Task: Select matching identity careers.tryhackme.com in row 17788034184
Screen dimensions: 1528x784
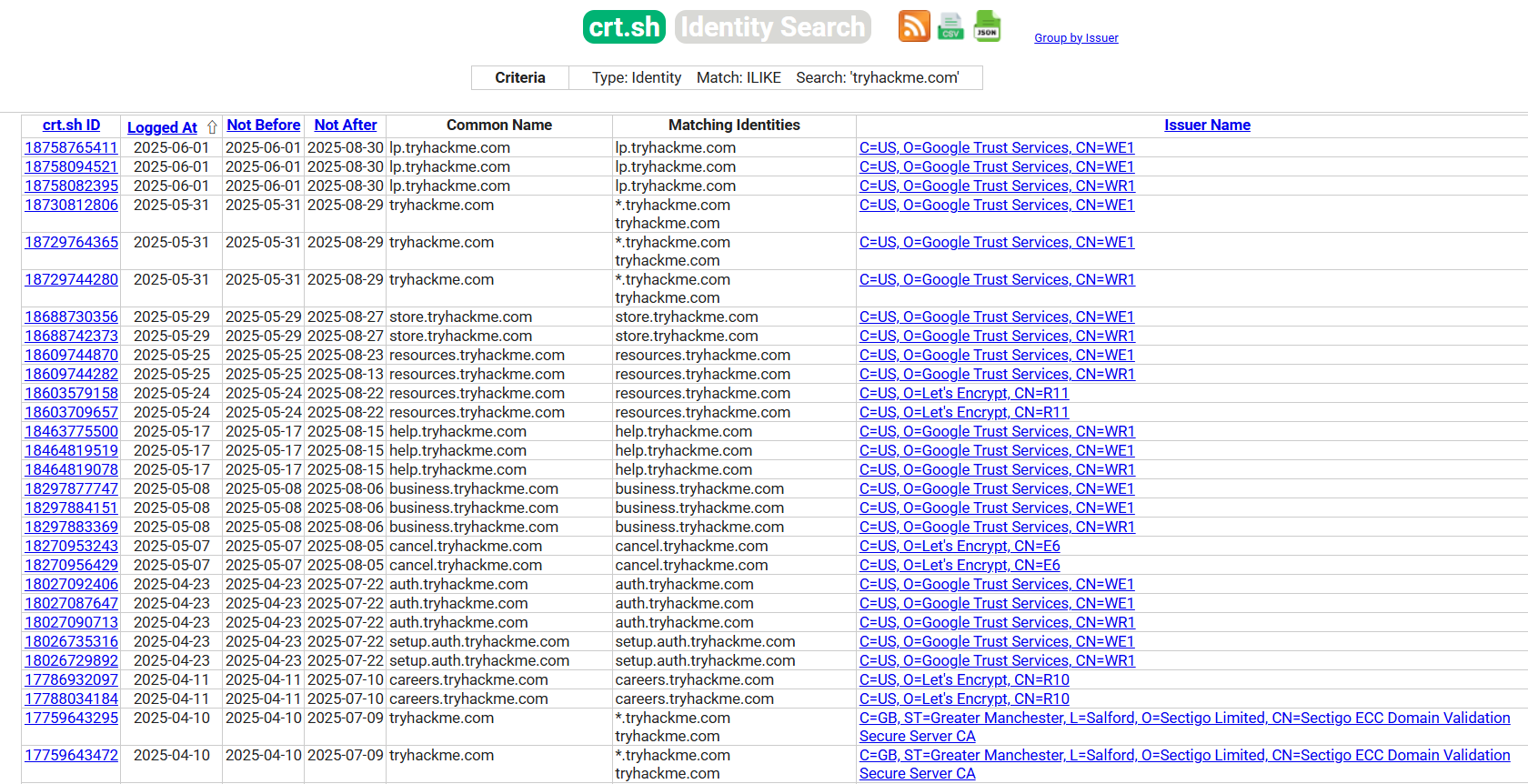Action: pyautogui.click(x=694, y=699)
